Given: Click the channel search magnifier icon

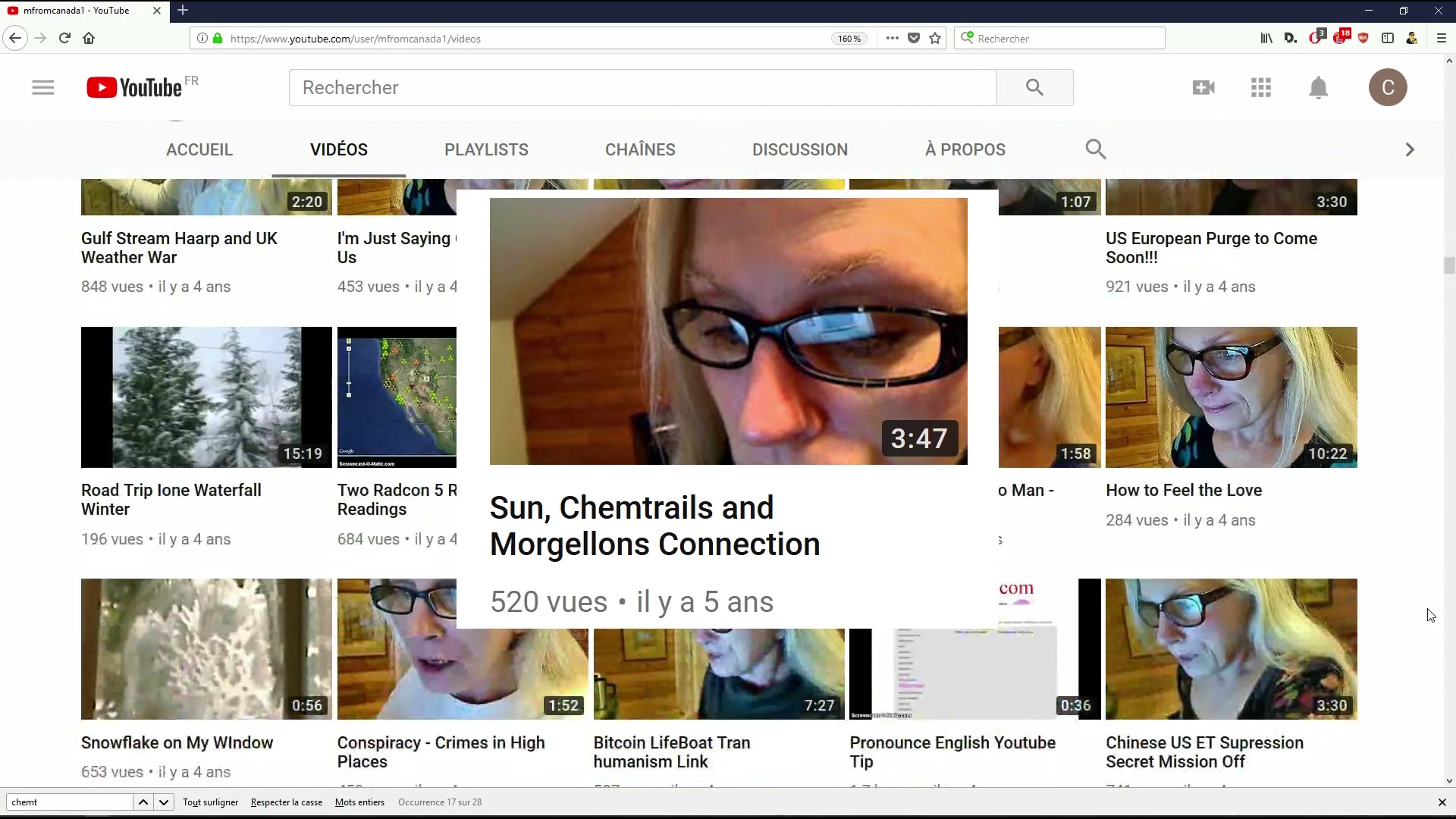Looking at the screenshot, I should tap(1095, 149).
